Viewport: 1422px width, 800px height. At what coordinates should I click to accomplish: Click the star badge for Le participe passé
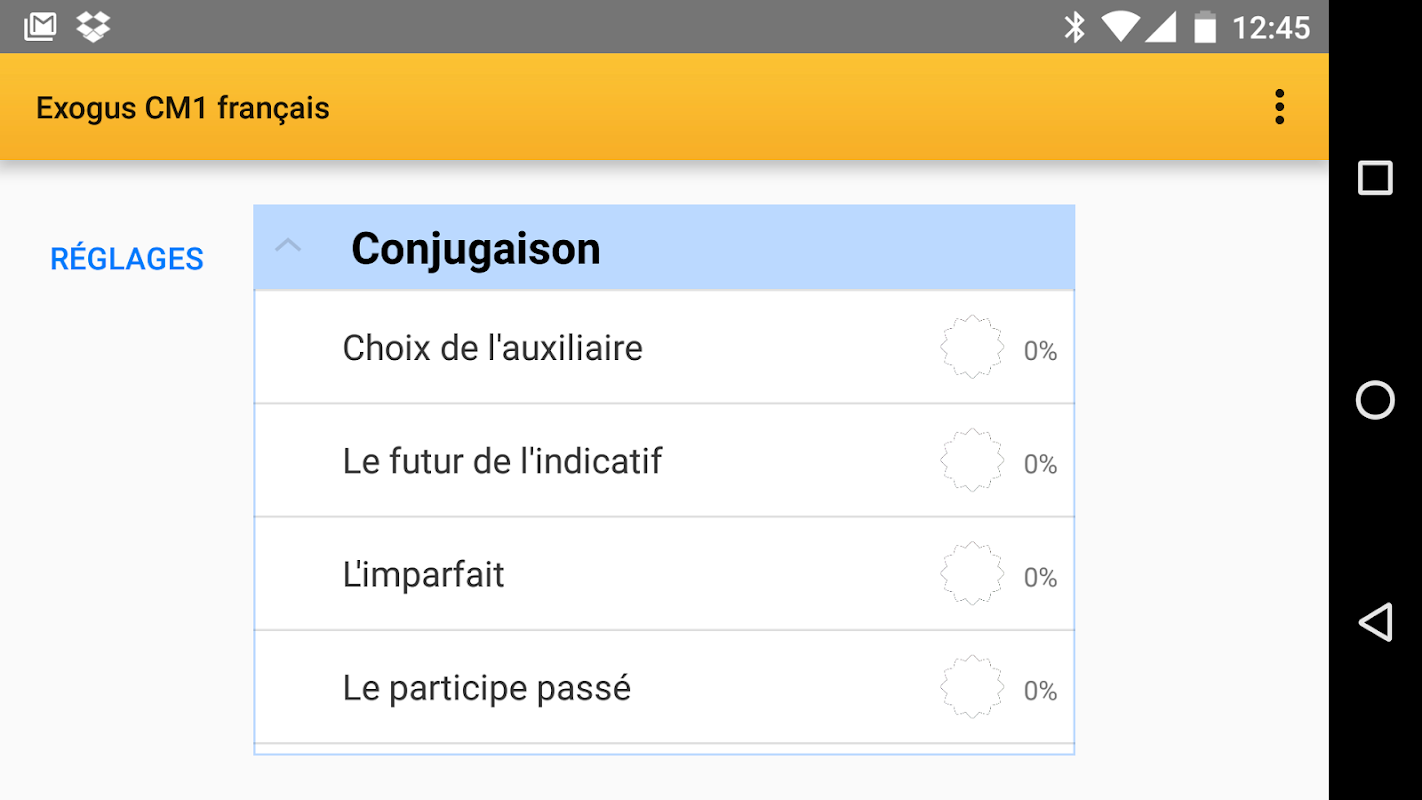pyautogui.click(x=972, y=688)
